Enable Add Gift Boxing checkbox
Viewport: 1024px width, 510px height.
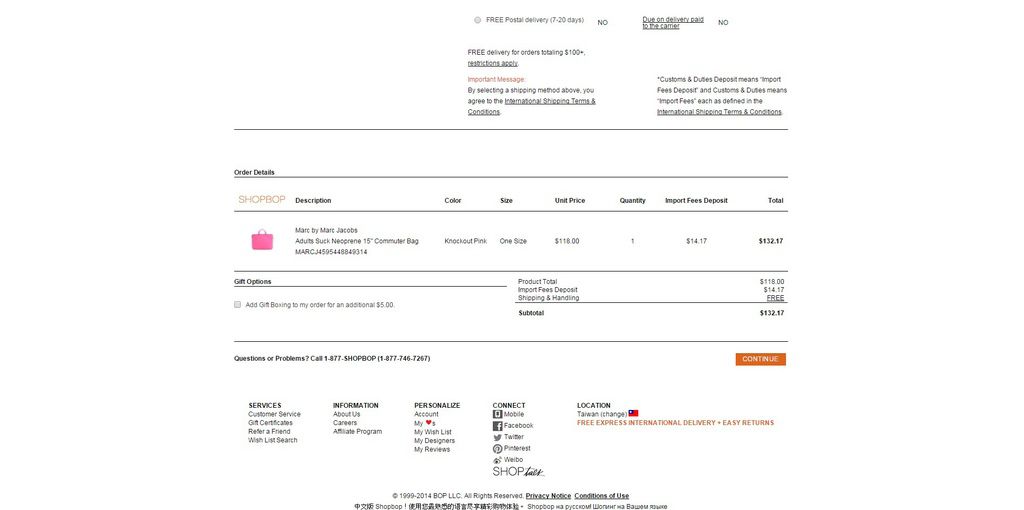pyautogui.click(x=238, y=304)
